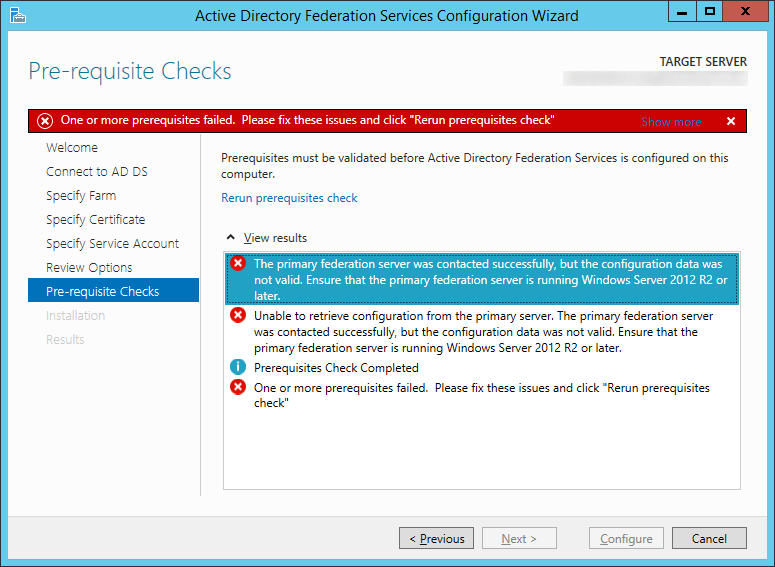
Task: Select the highlighted primary federation server error row
Action: pyautogui.click(x=482, y=279)
